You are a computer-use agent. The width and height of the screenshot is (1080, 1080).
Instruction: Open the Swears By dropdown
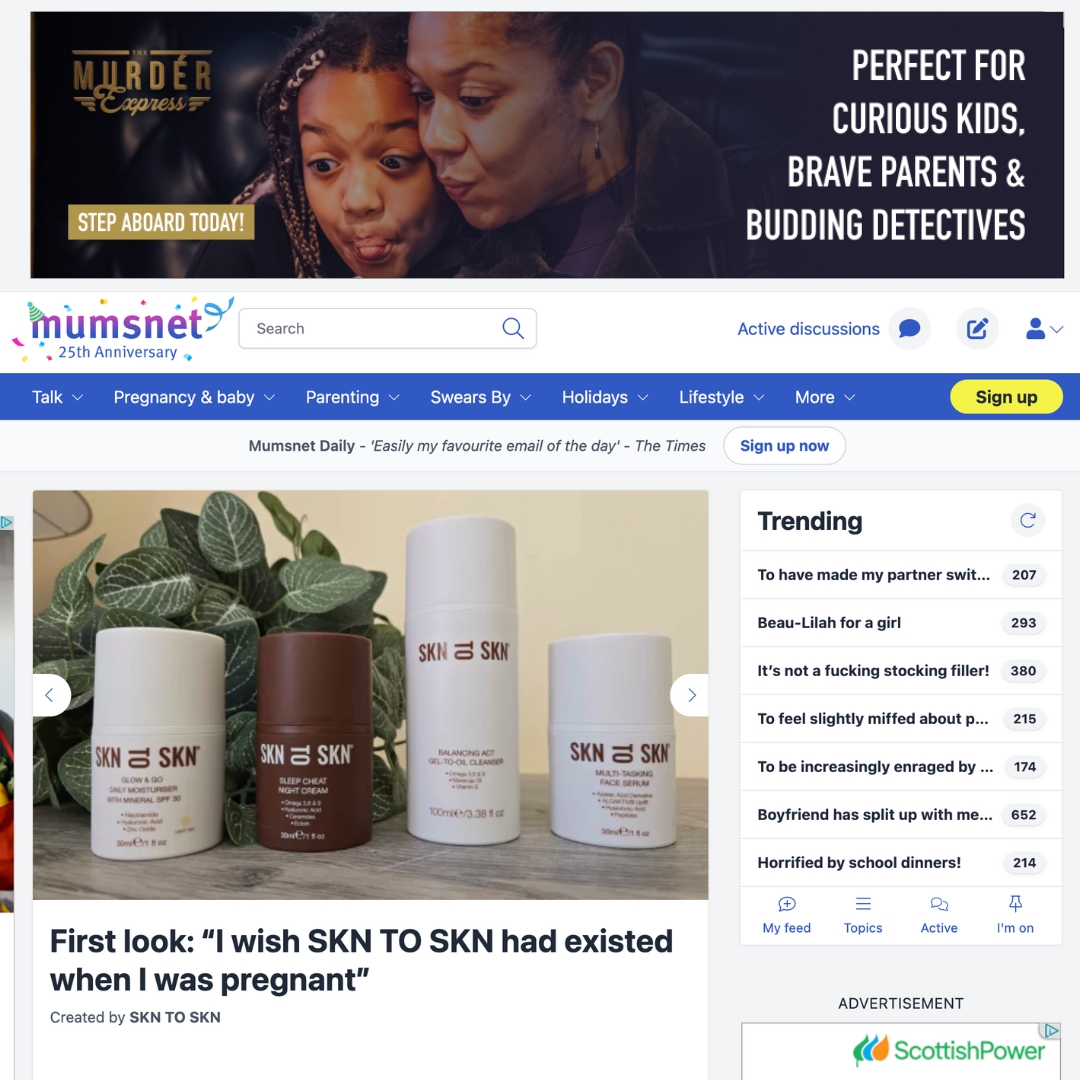pyautogui.click(x=481, y=397)
